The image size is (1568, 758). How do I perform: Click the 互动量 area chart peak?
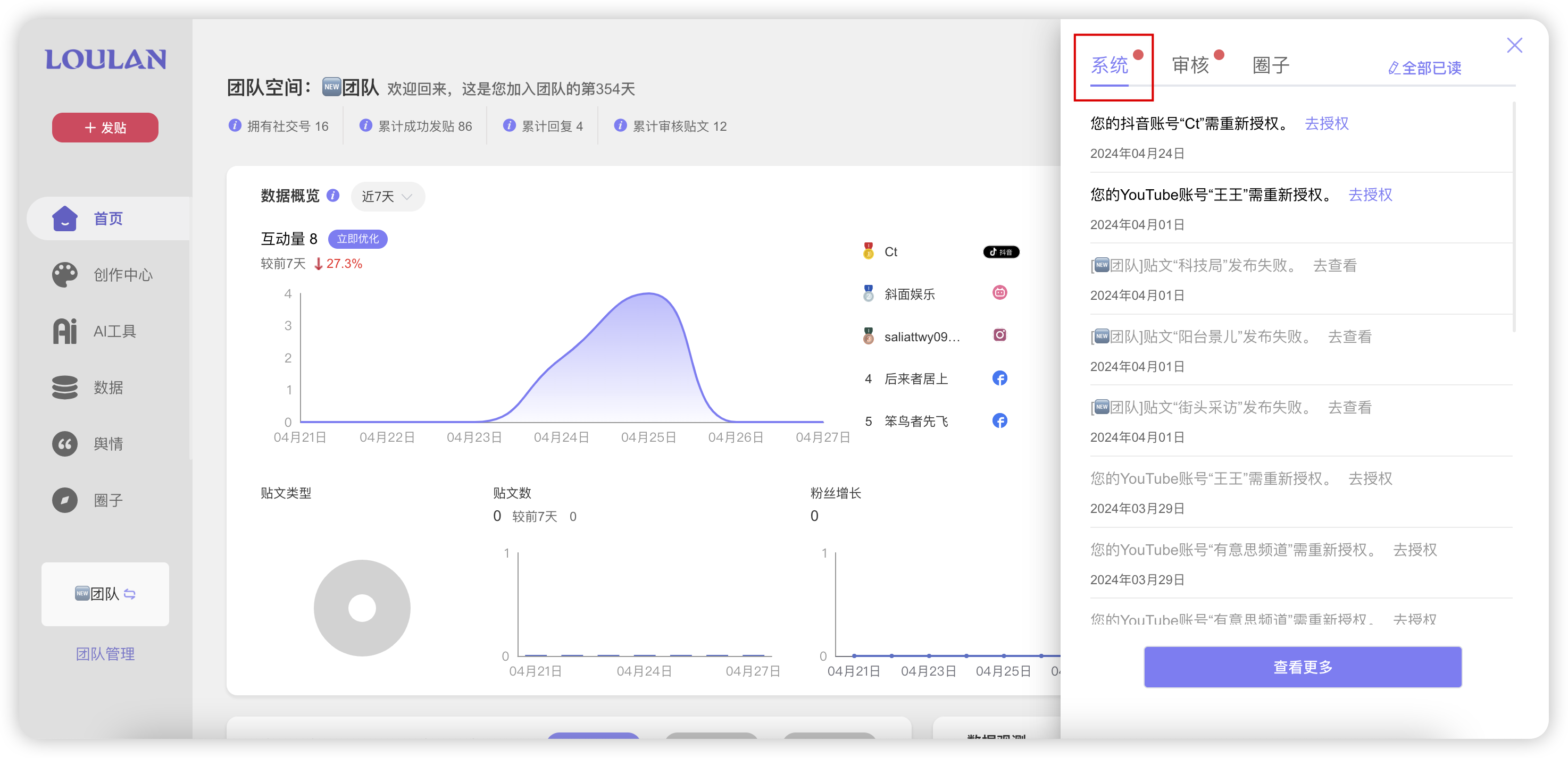pyautogui.click(x=649, y=294)
